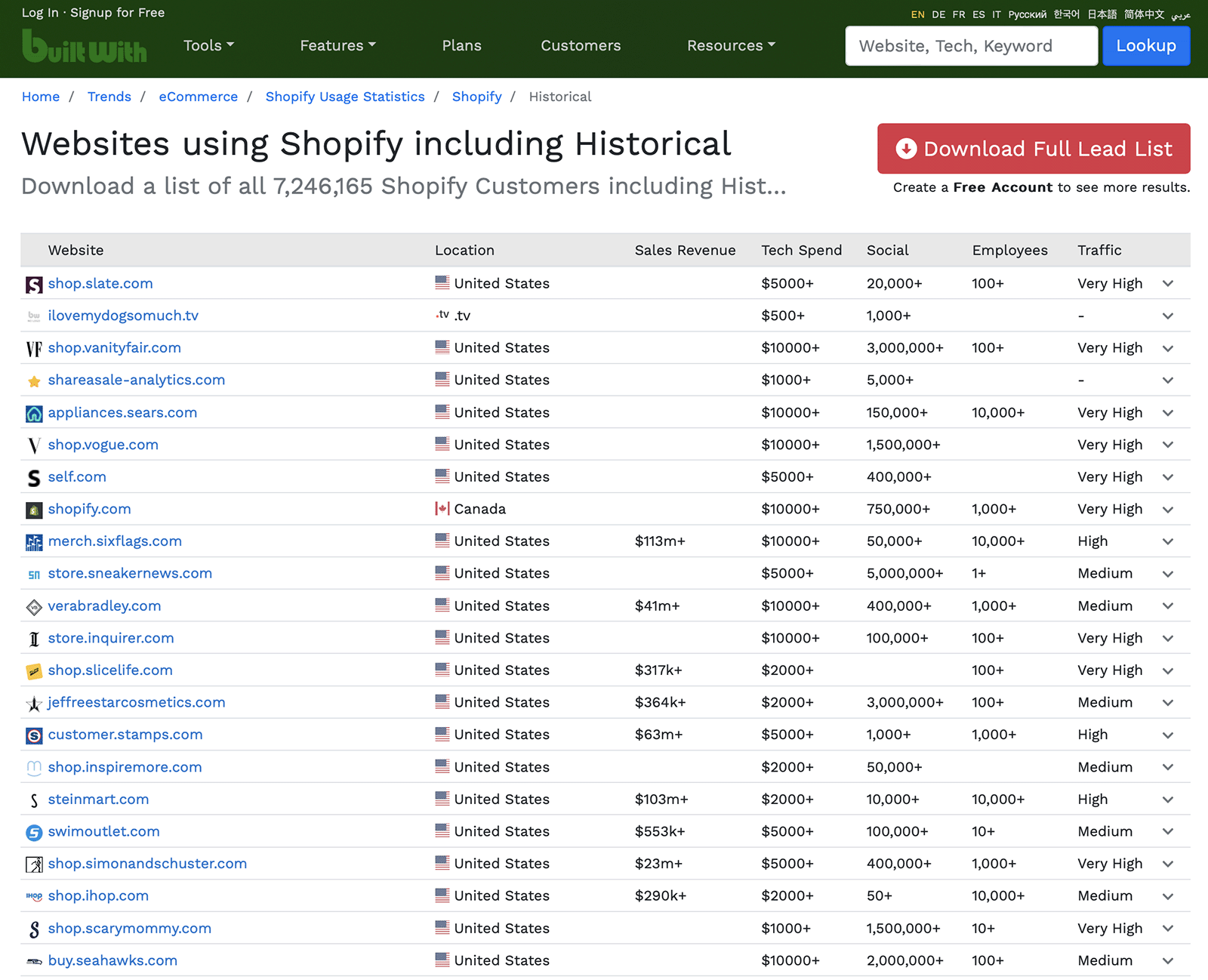Click the verabradley.com diamond favicon
Screen dimensions: 1208x980
pyautogui.click(x=34, y=607)
